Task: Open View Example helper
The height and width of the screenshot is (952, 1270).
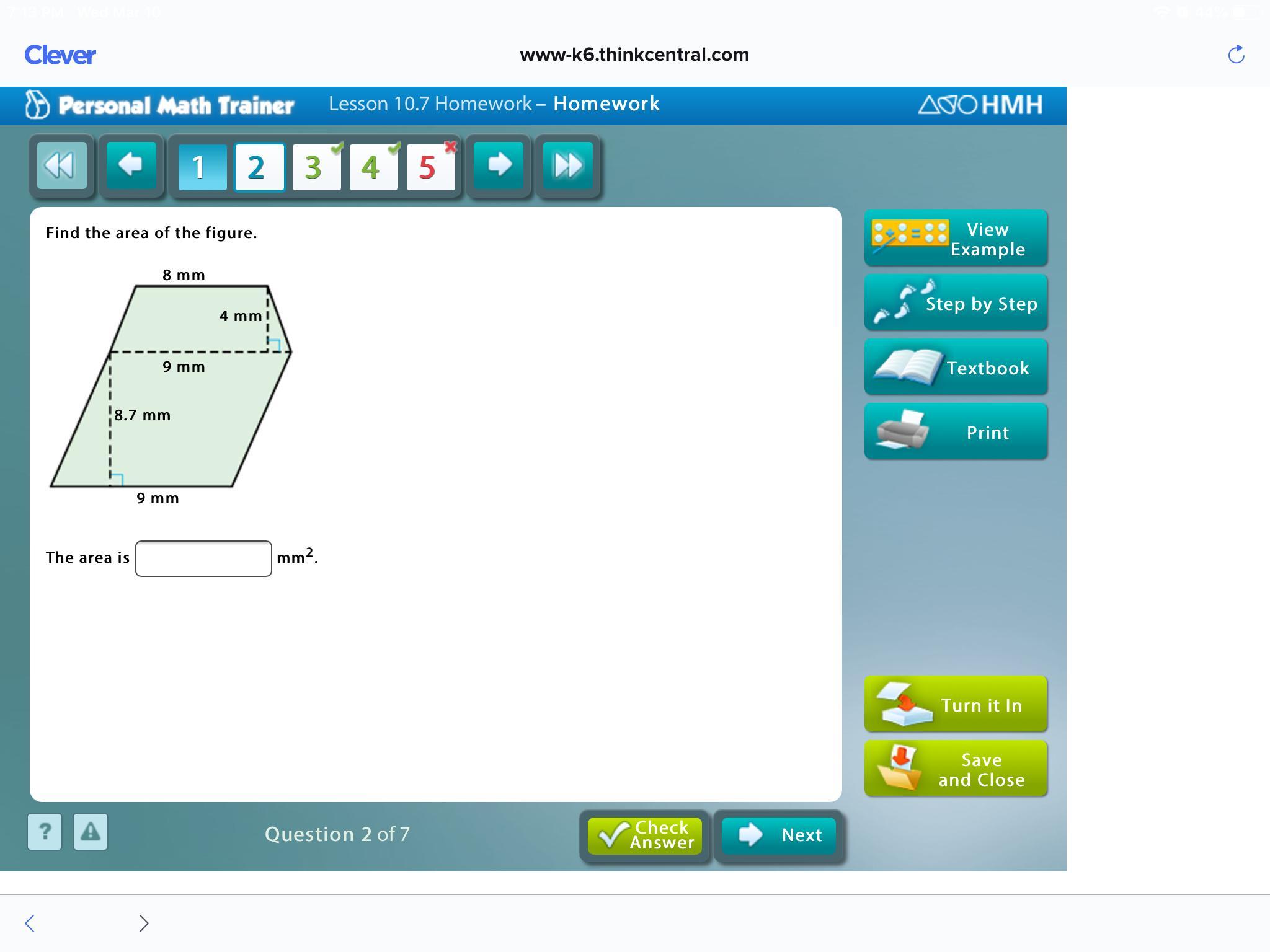Action: pos(956,239)
